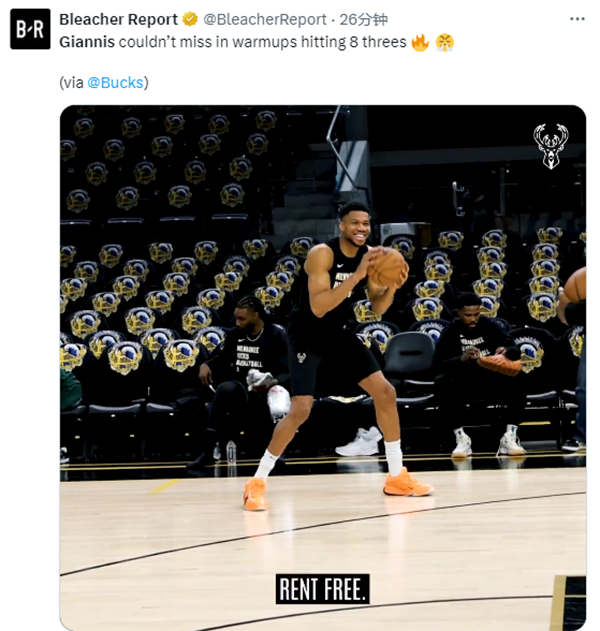The image size is (600, 631).
Task: Open the tweet's three-dot more menu
Action: coord(577,19)
